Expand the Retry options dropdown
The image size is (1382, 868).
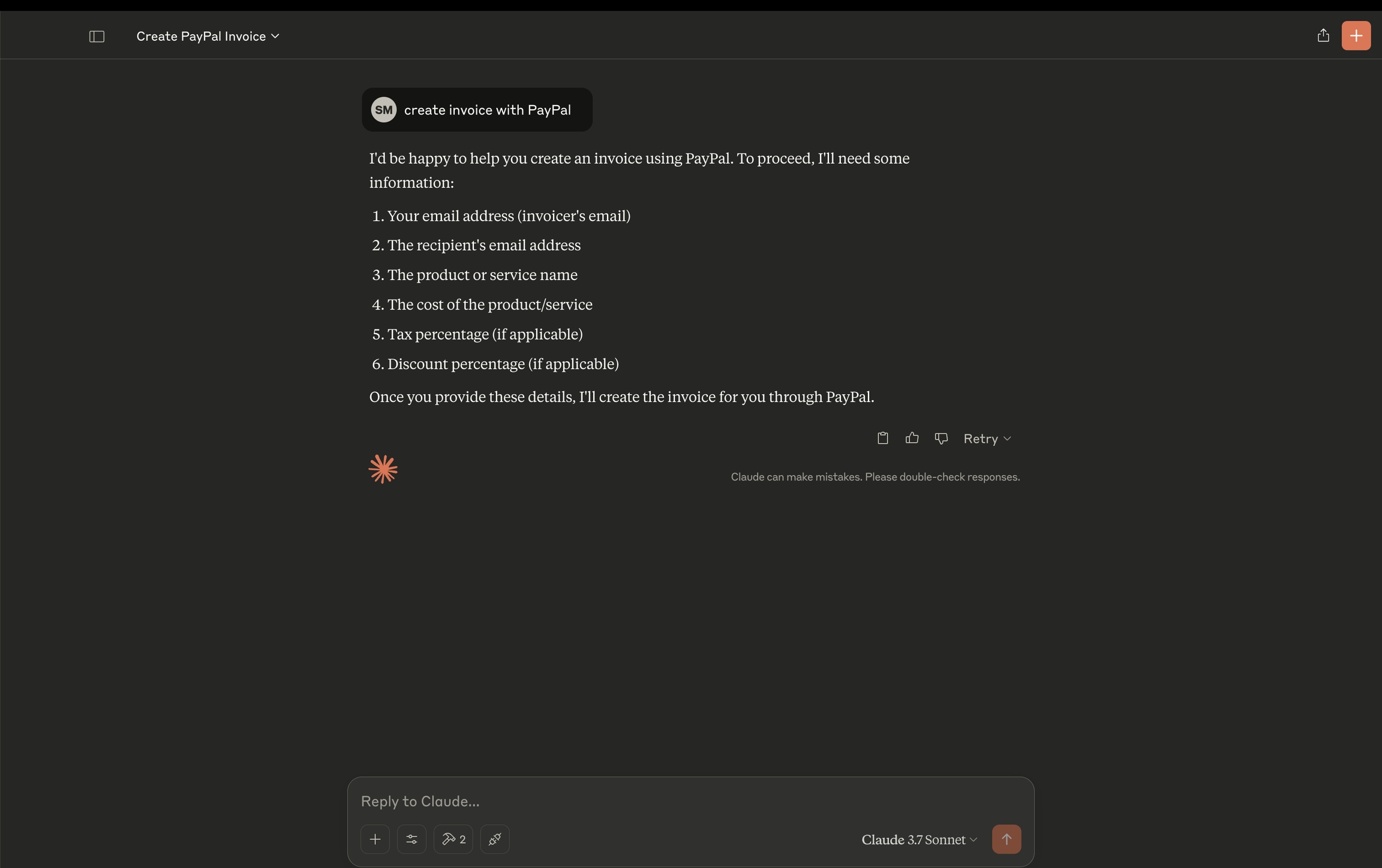(1008, 439)
